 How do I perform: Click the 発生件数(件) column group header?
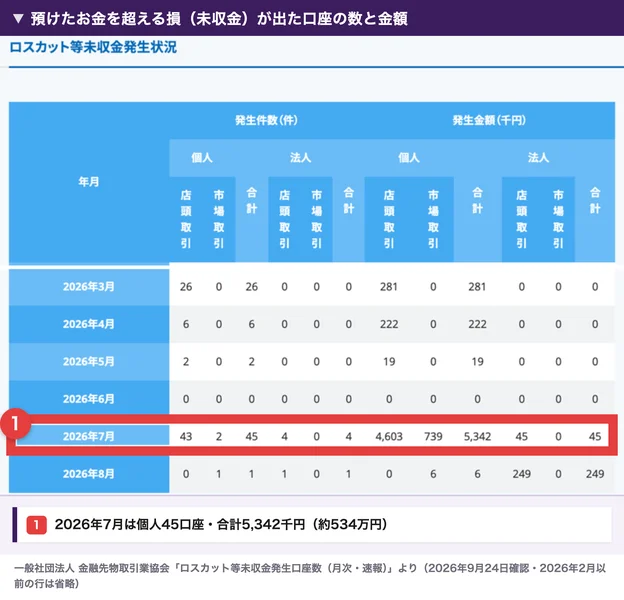266,120
